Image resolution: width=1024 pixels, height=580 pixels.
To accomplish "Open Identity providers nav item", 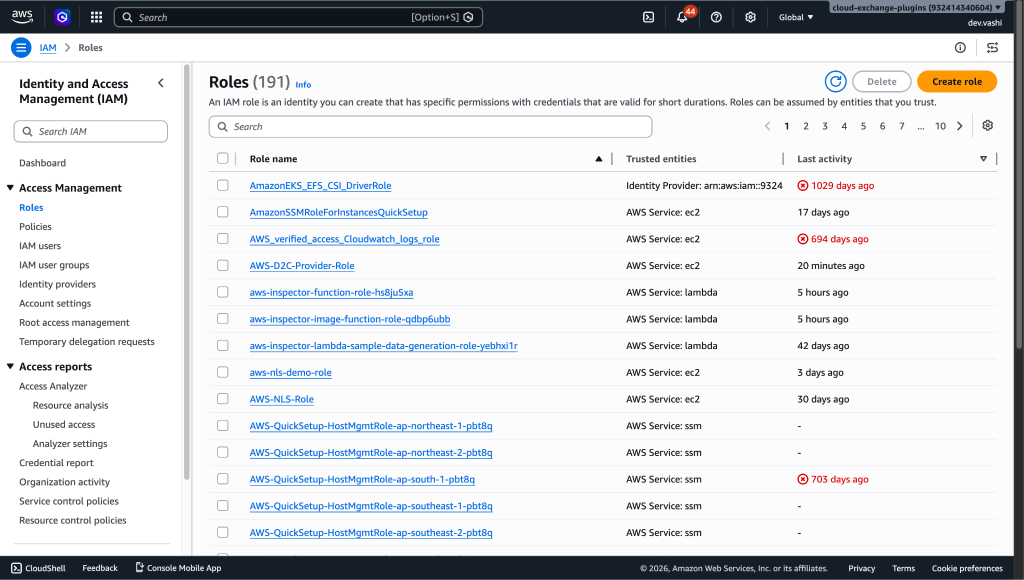I will (x=57, y=284).
